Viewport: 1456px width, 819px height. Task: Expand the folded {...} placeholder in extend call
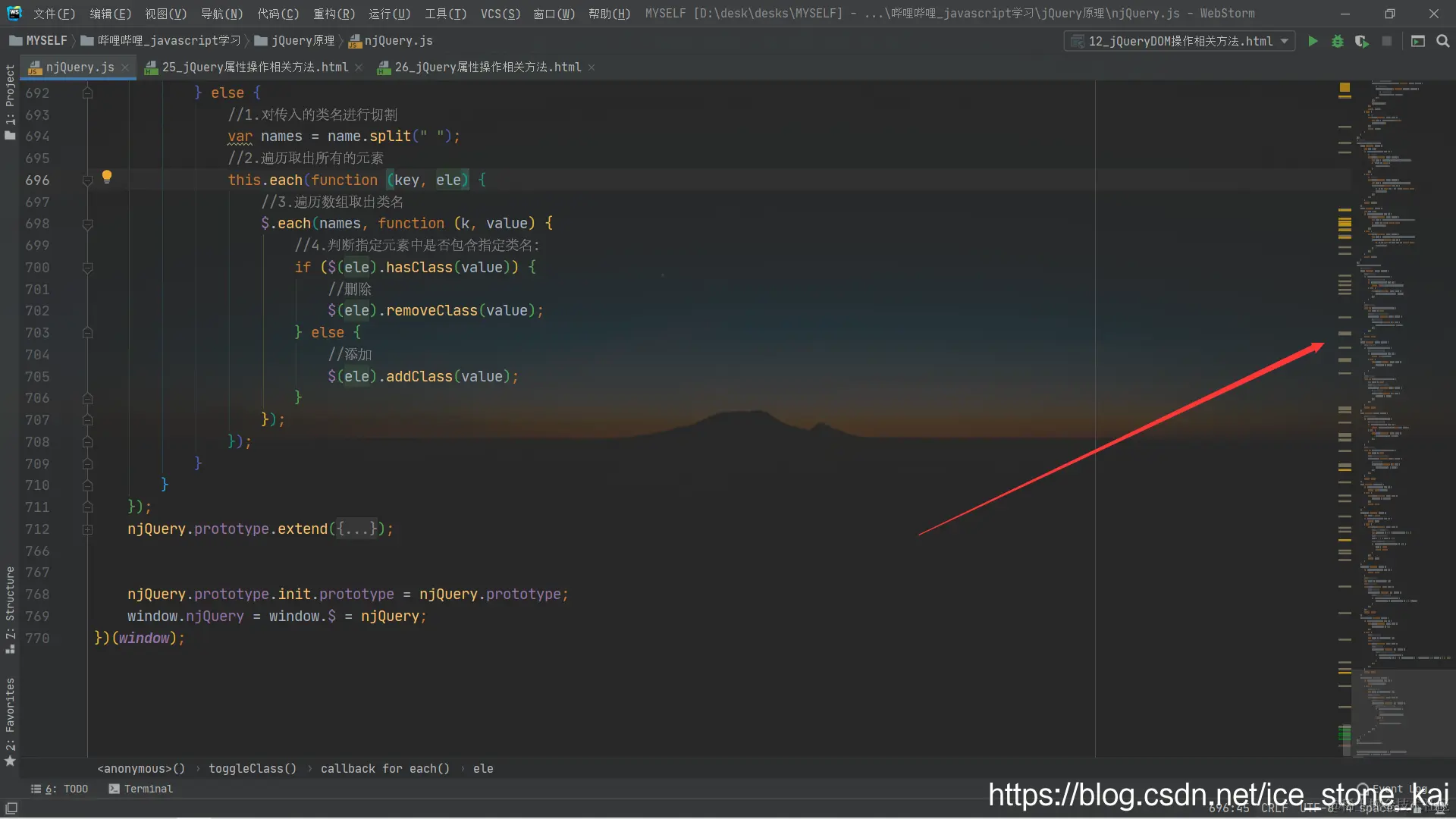(x=356, y=529)
